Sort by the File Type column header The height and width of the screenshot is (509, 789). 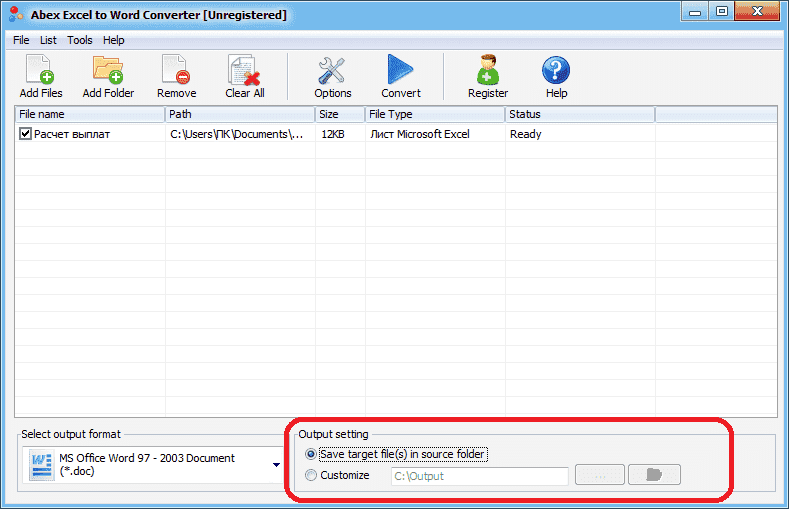coord(435,114)
